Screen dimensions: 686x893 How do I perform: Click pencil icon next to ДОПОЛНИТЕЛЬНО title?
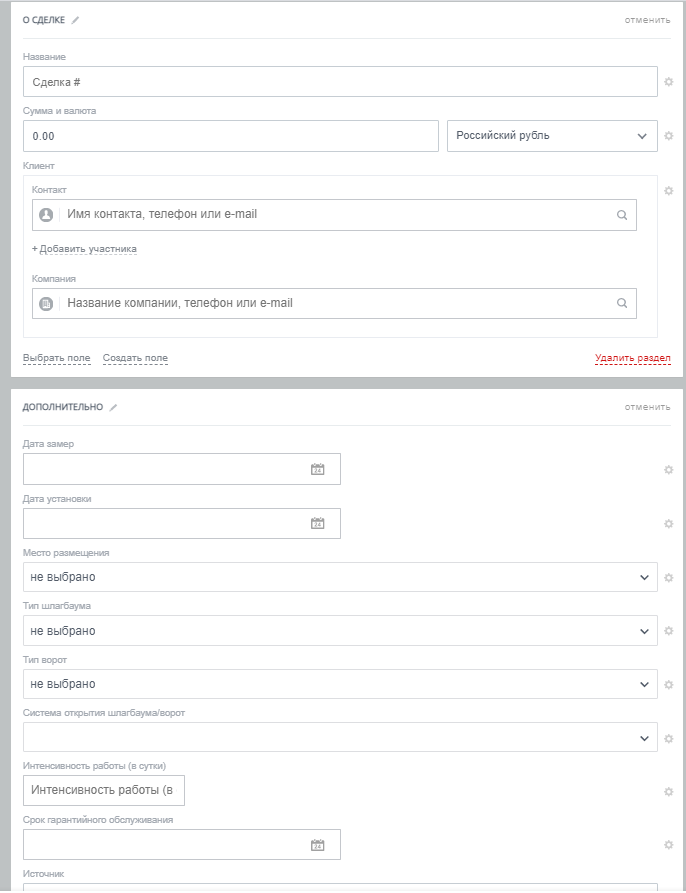(x=113, y=407)
